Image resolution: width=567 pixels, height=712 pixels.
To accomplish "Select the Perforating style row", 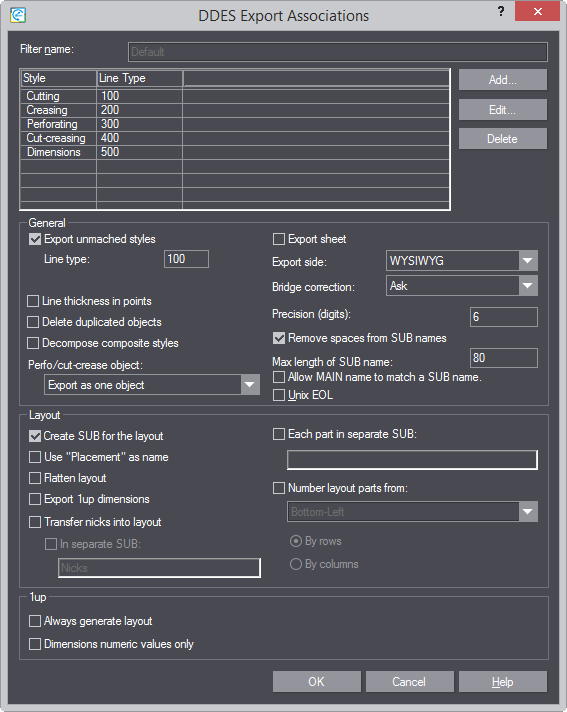I will (x=235, y=124).
